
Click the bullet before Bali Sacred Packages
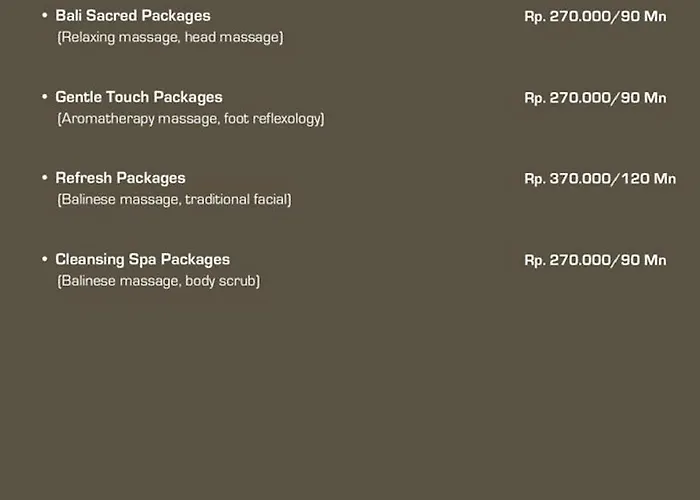[45, 15]
